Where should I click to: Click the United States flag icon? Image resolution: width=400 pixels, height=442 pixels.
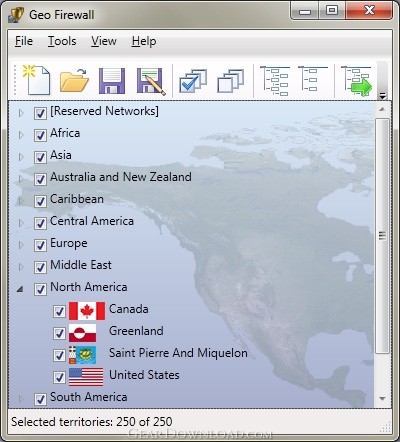(x=86, y=377)
